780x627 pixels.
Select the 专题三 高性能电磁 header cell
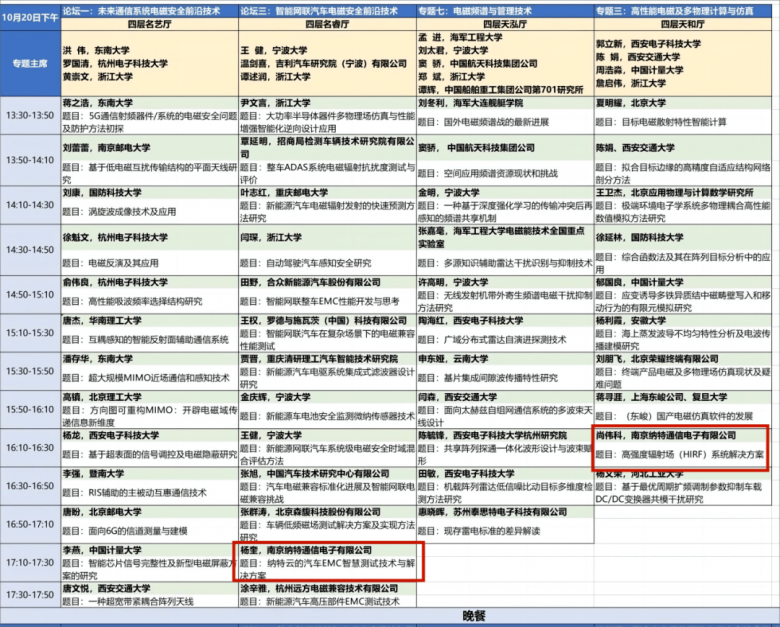tap(686, 8)
